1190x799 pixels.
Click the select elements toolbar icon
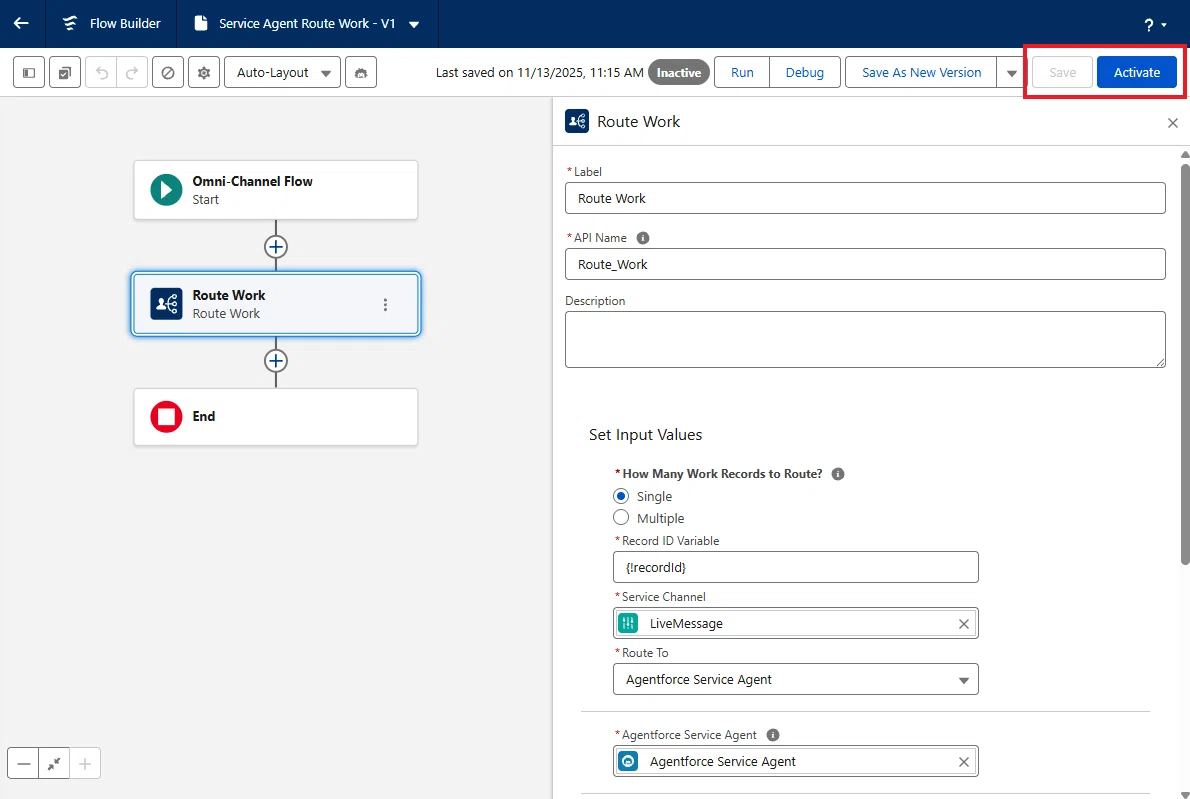(65, 73)
